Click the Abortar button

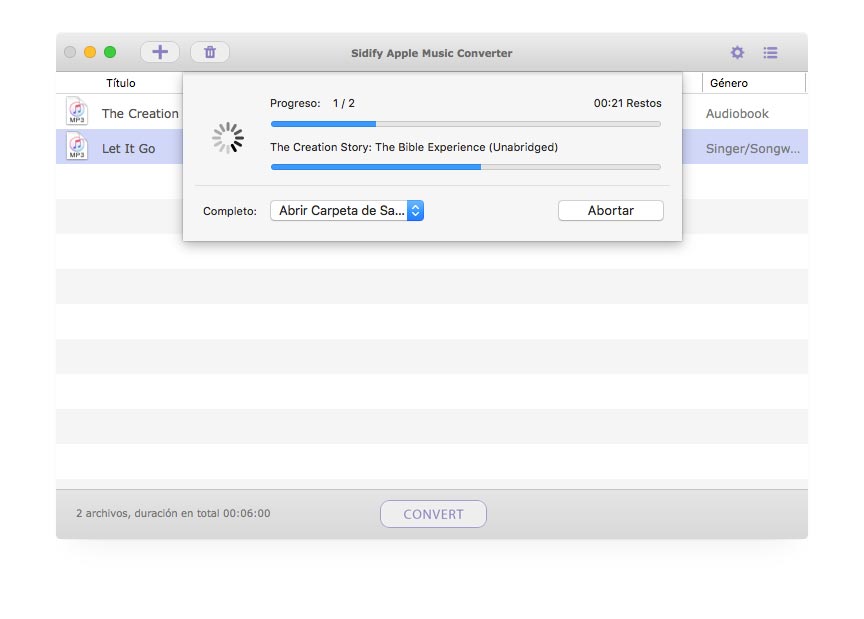click(611, 211)
